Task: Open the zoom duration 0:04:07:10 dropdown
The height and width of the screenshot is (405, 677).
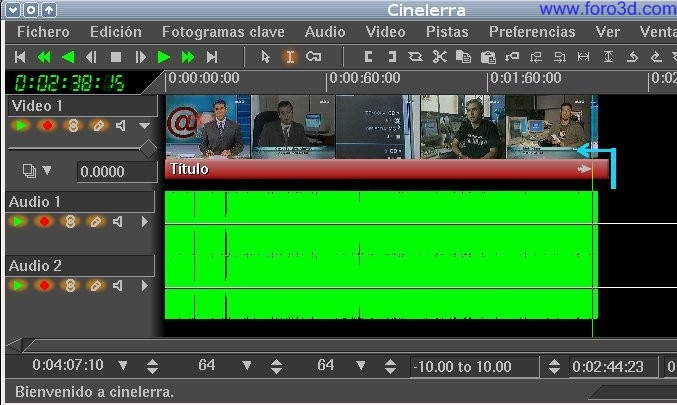Action: pyautogui.click(x=123, y=366)
